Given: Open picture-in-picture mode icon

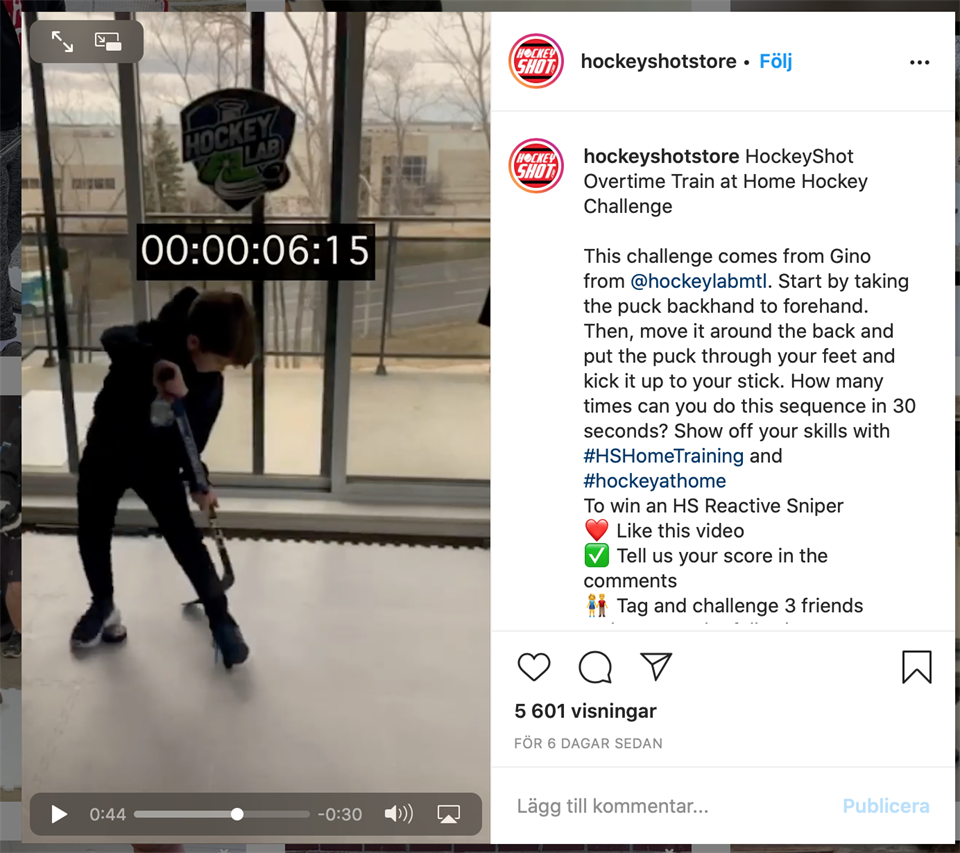Looking at the screenshot, I should point(108,42).
